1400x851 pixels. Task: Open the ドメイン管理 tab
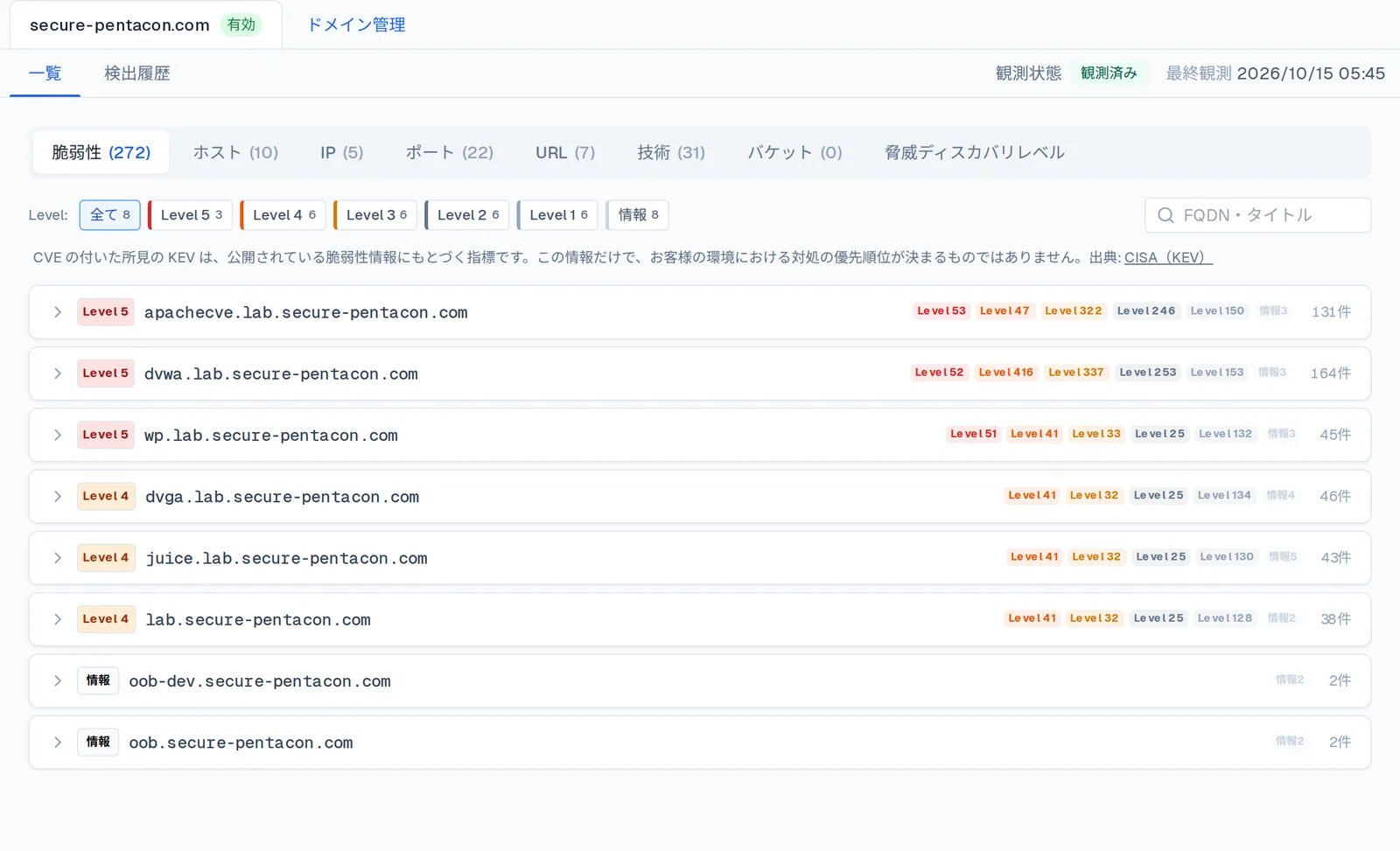coord(356,24)
